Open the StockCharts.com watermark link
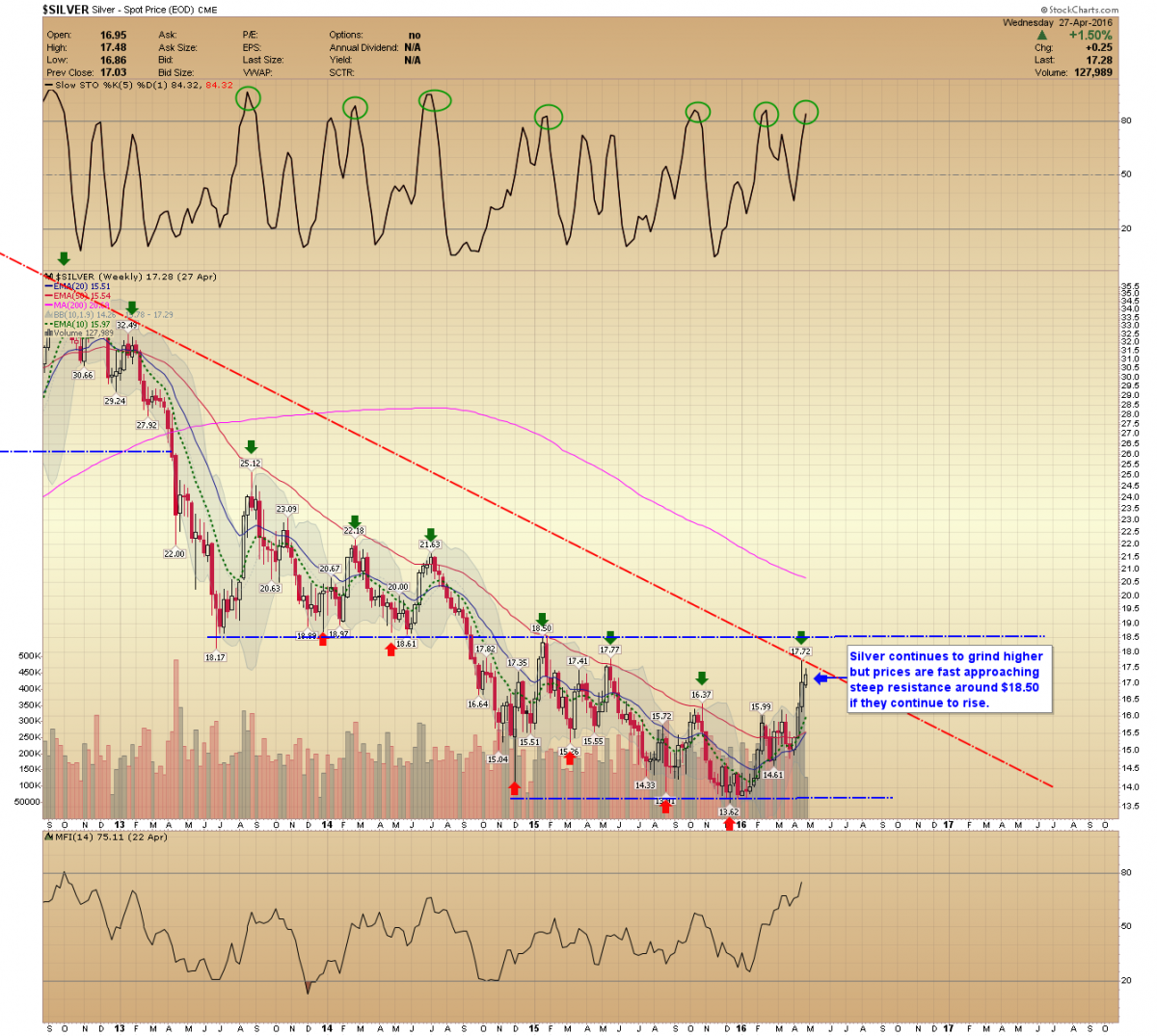 pyautogui.click(x=1079, y=10)
